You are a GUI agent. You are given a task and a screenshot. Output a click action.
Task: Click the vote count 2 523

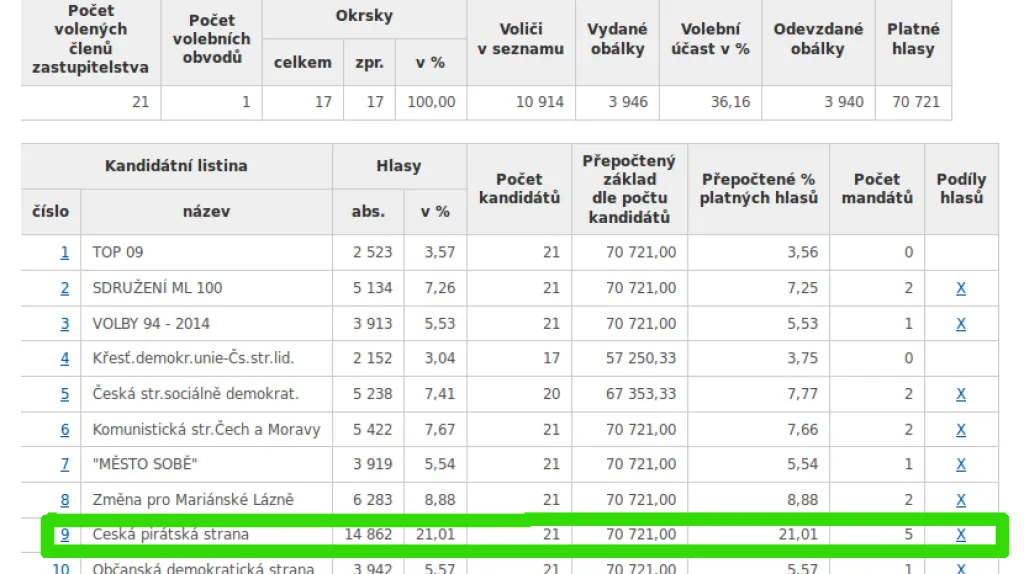373,252
